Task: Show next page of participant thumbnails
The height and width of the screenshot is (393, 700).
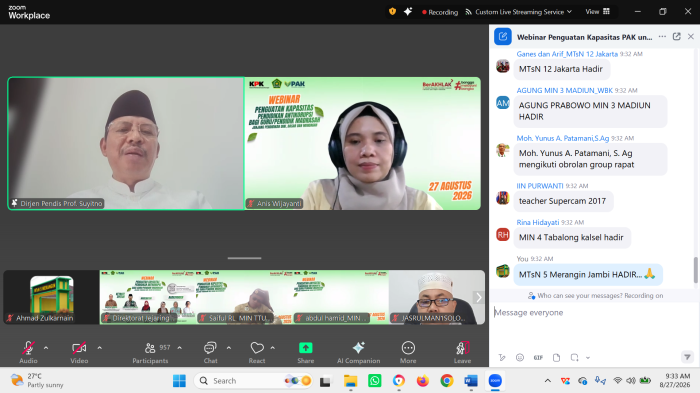Action: pos(479,297)
